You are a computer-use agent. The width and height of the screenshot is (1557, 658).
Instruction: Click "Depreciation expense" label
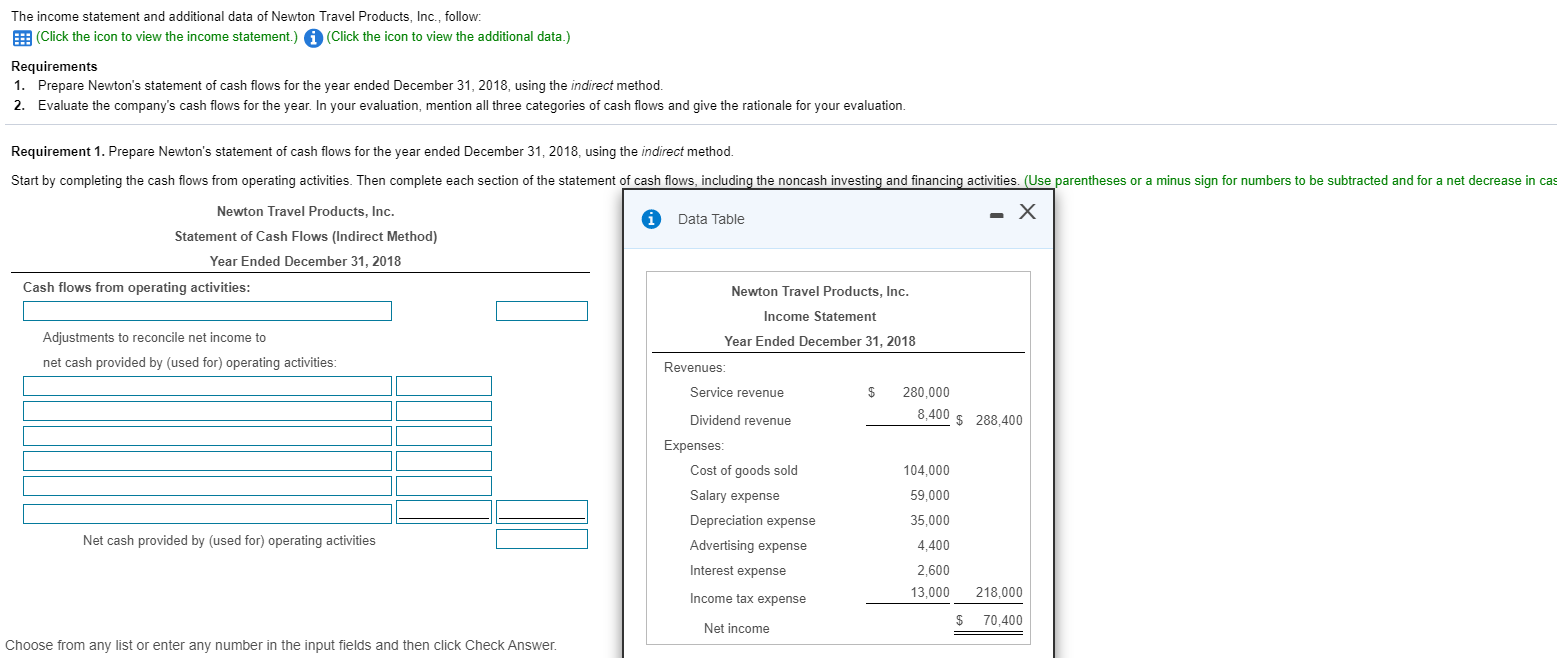click(753, 521)
